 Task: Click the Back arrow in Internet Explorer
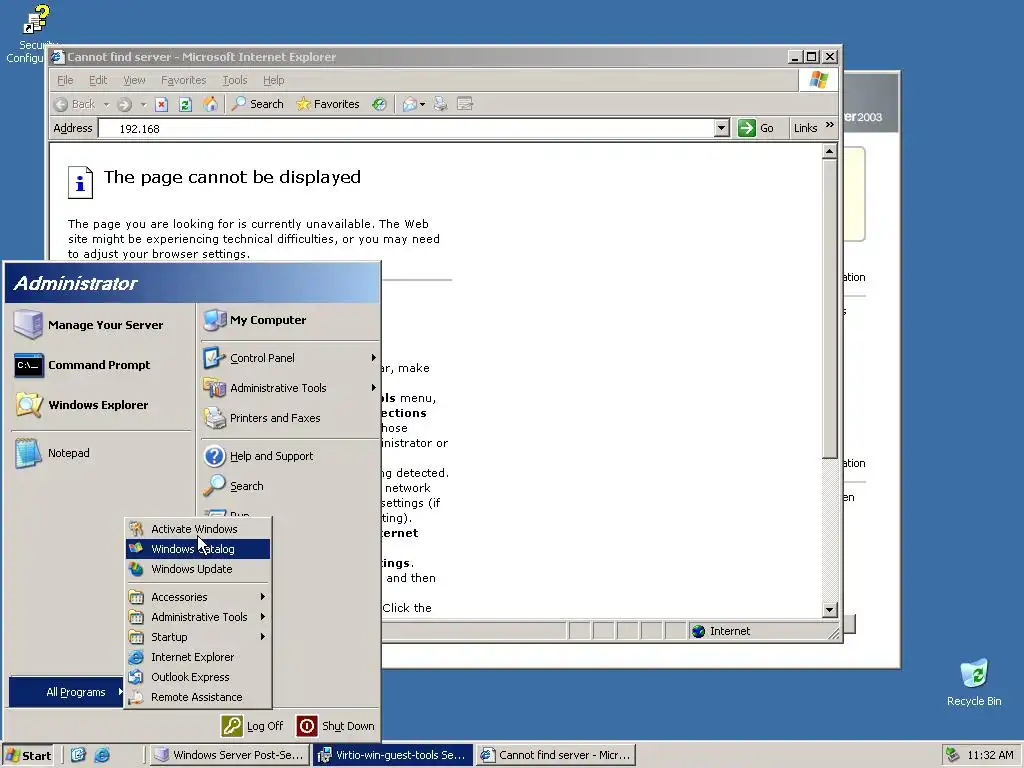61,104
